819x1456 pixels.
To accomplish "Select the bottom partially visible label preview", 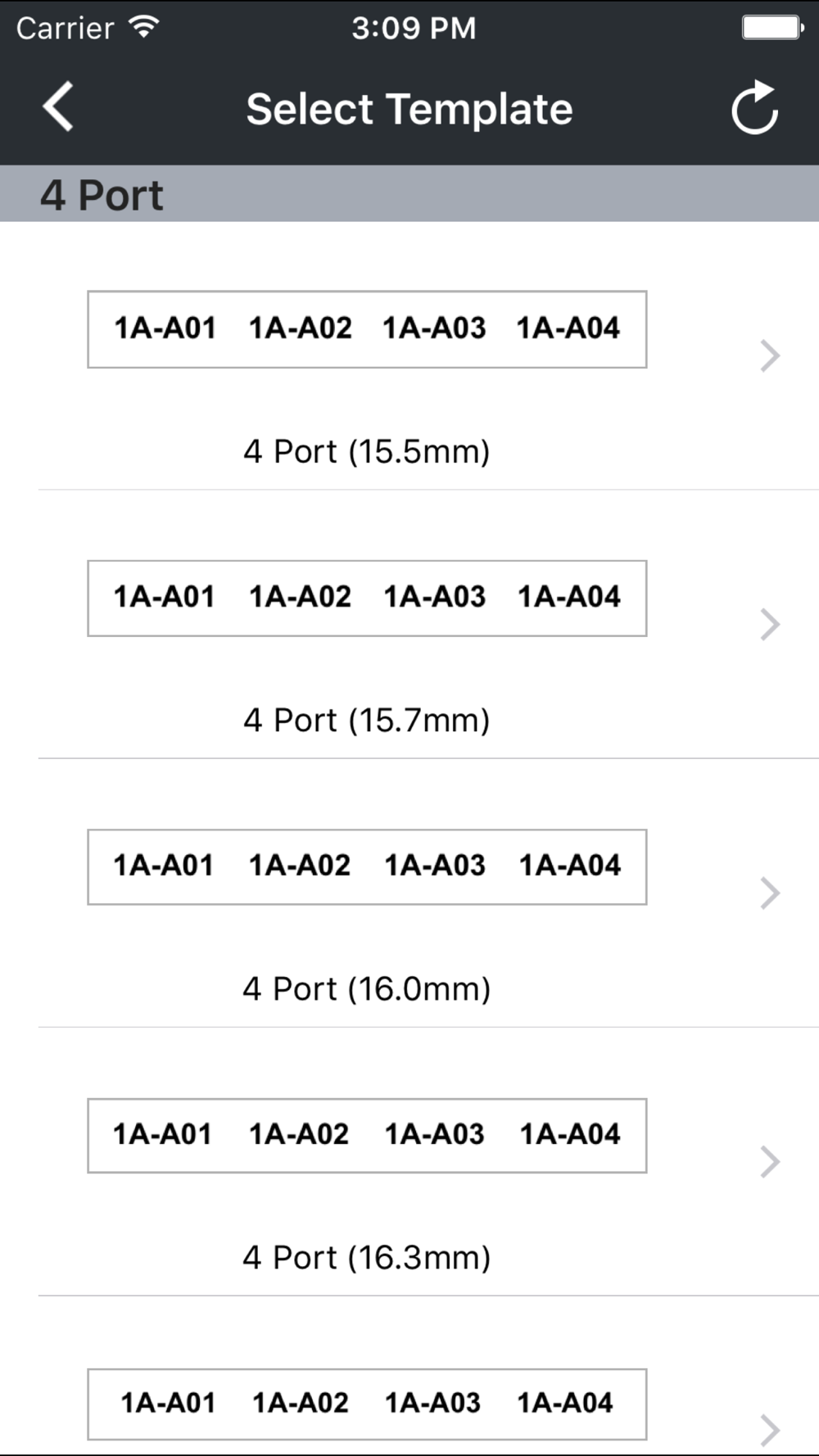I will (367, 1404).
